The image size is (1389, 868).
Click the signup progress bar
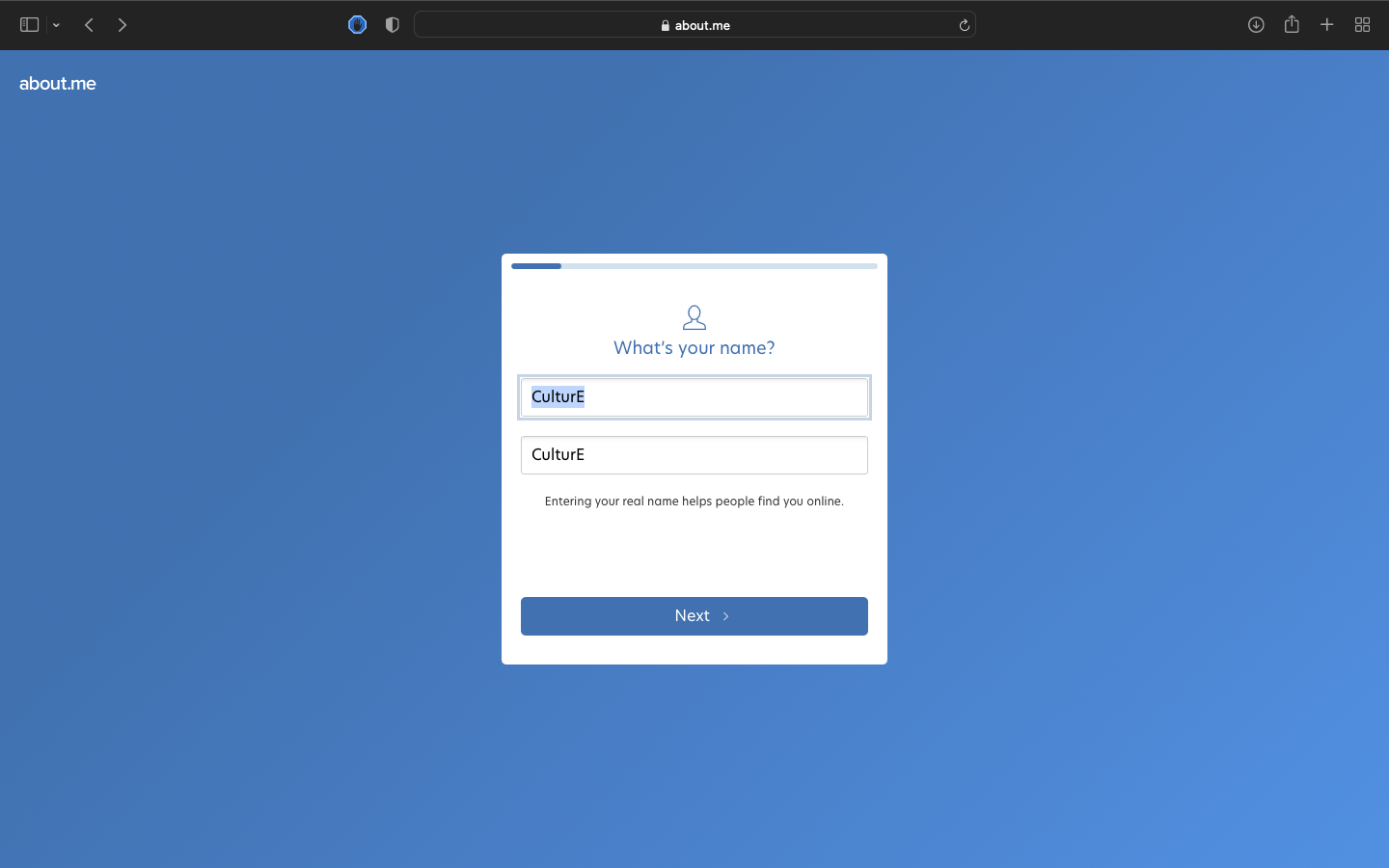[x=694, y=266]
